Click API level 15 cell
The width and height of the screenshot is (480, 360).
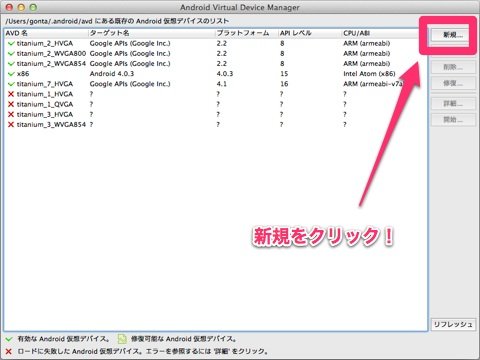(284, 74)
